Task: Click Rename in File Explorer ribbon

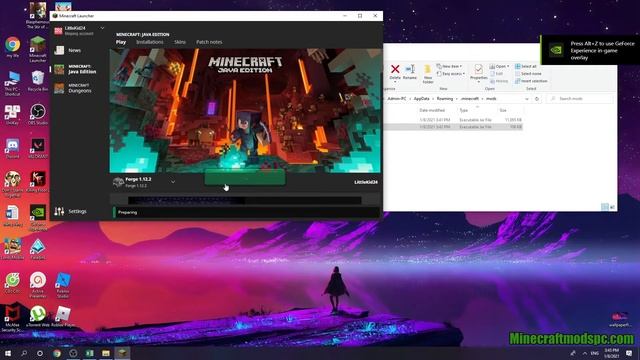Action: click(410, 72)
